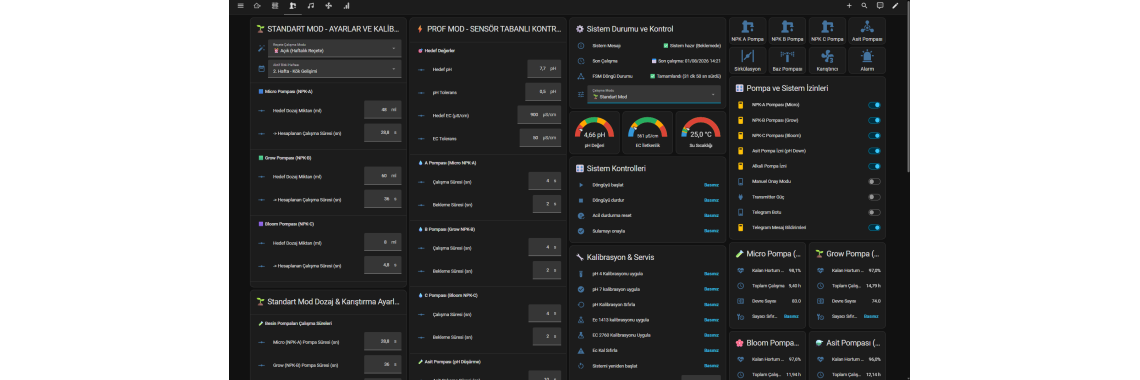Click Micro Pompası Hedef Dozaj Miktarı field
The height and width of the screenshot is (380, 1140).
(x=382, y=110)
